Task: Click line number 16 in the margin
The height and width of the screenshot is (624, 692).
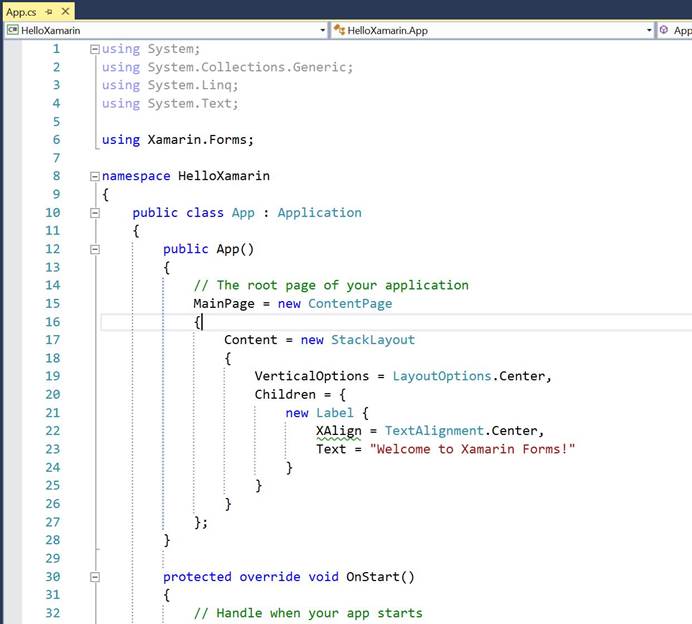Action: tap(53, 322)
